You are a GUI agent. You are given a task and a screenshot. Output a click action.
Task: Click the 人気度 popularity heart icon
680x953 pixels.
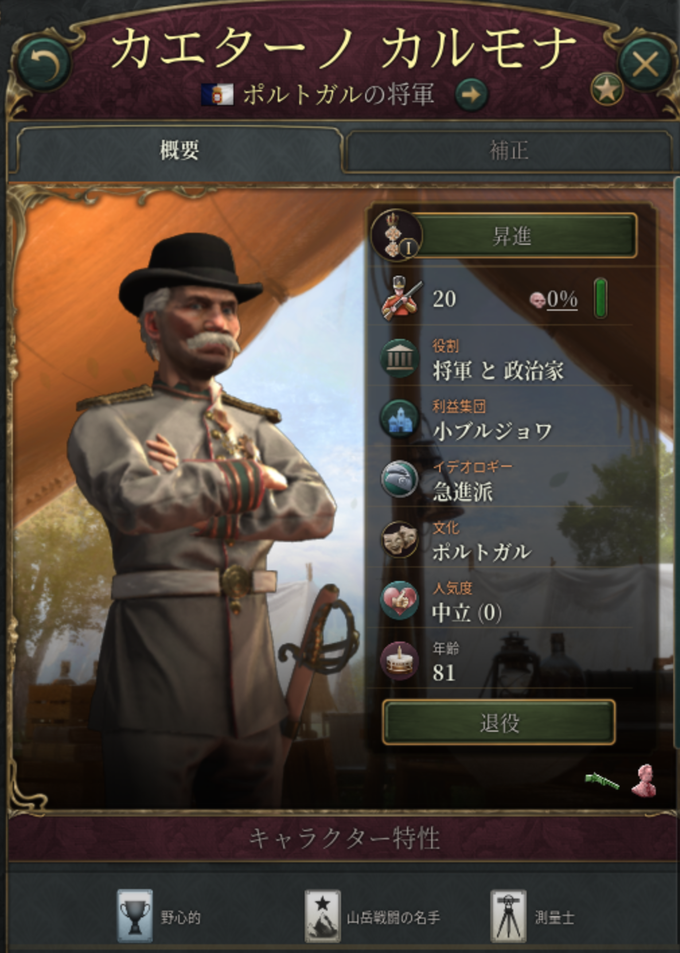(399, 600)
